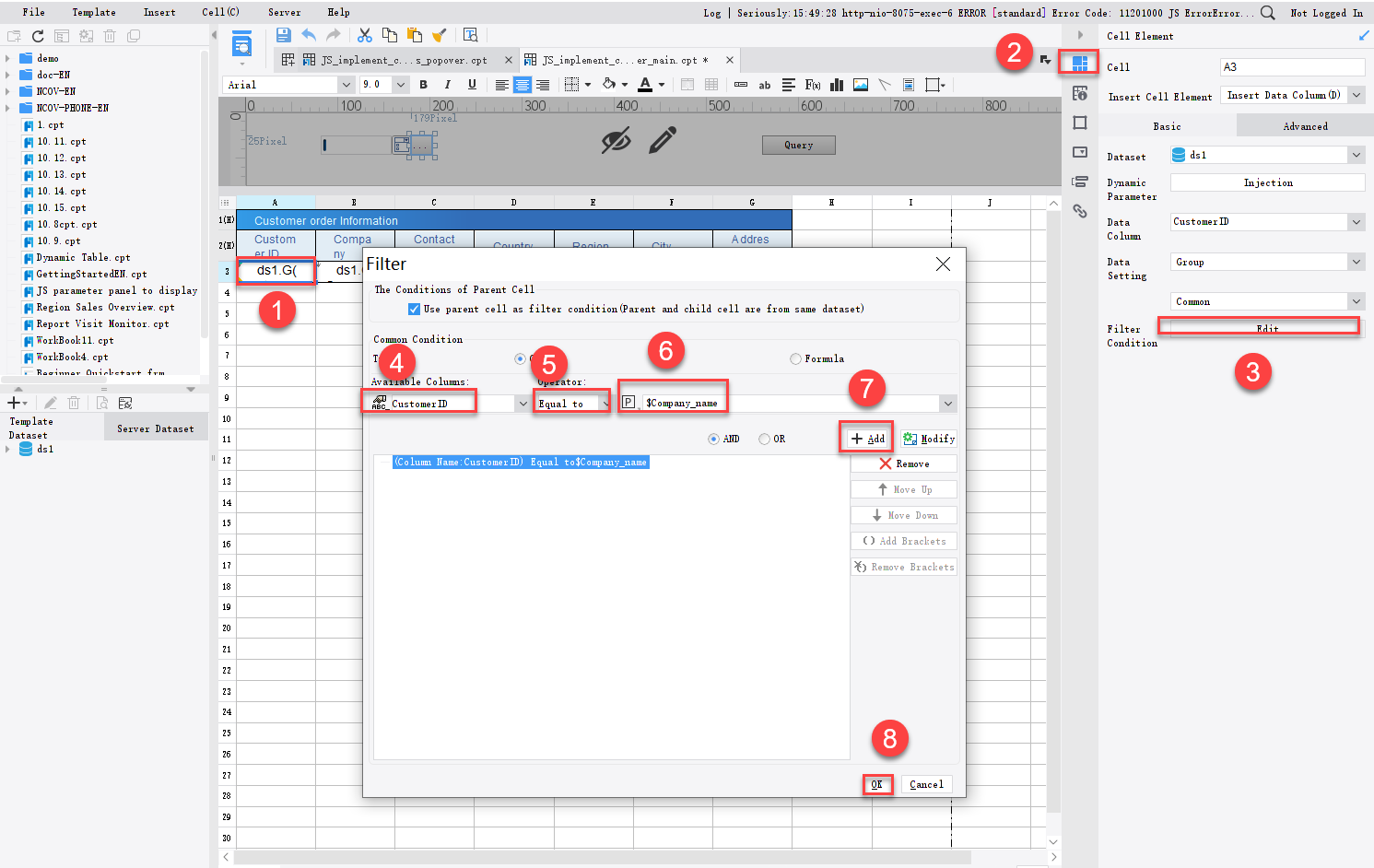Click the Filter Condition Edit button
Image resolution: width=1374 pixels, height=868 pixels.
[x=1267, y=328]
